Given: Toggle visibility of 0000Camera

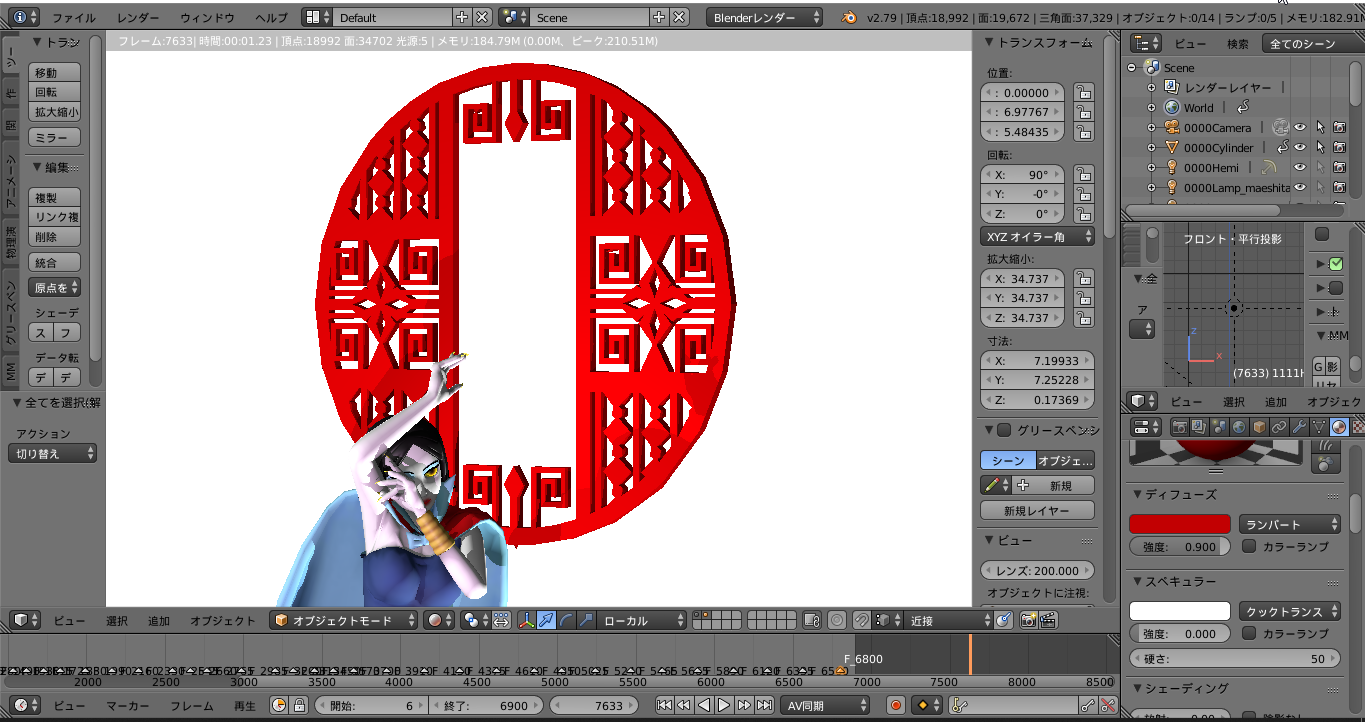Looking at the screenshot, I should pos(1300,128).
